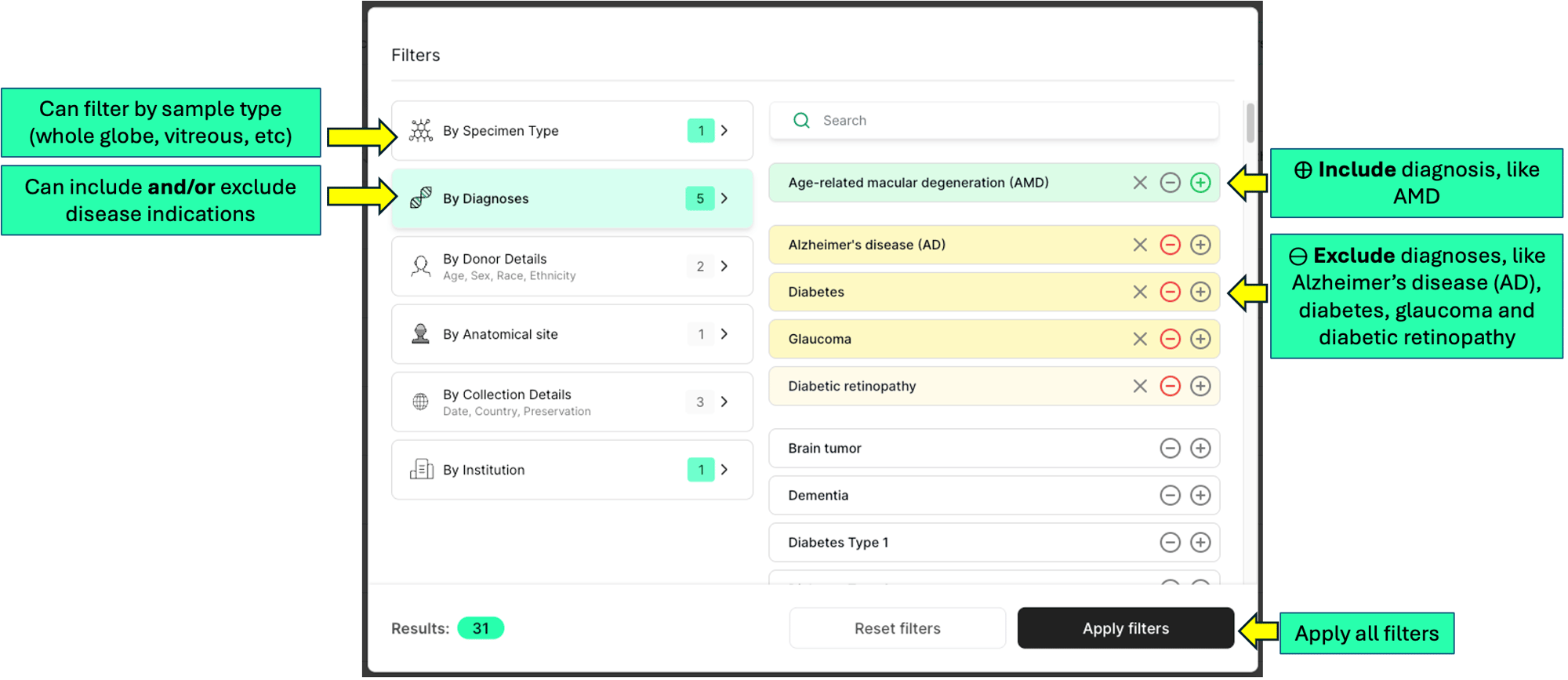Click the diagnoses list scrollbar thumb
Screen dimensions: 1568x680
point(1250,122)
